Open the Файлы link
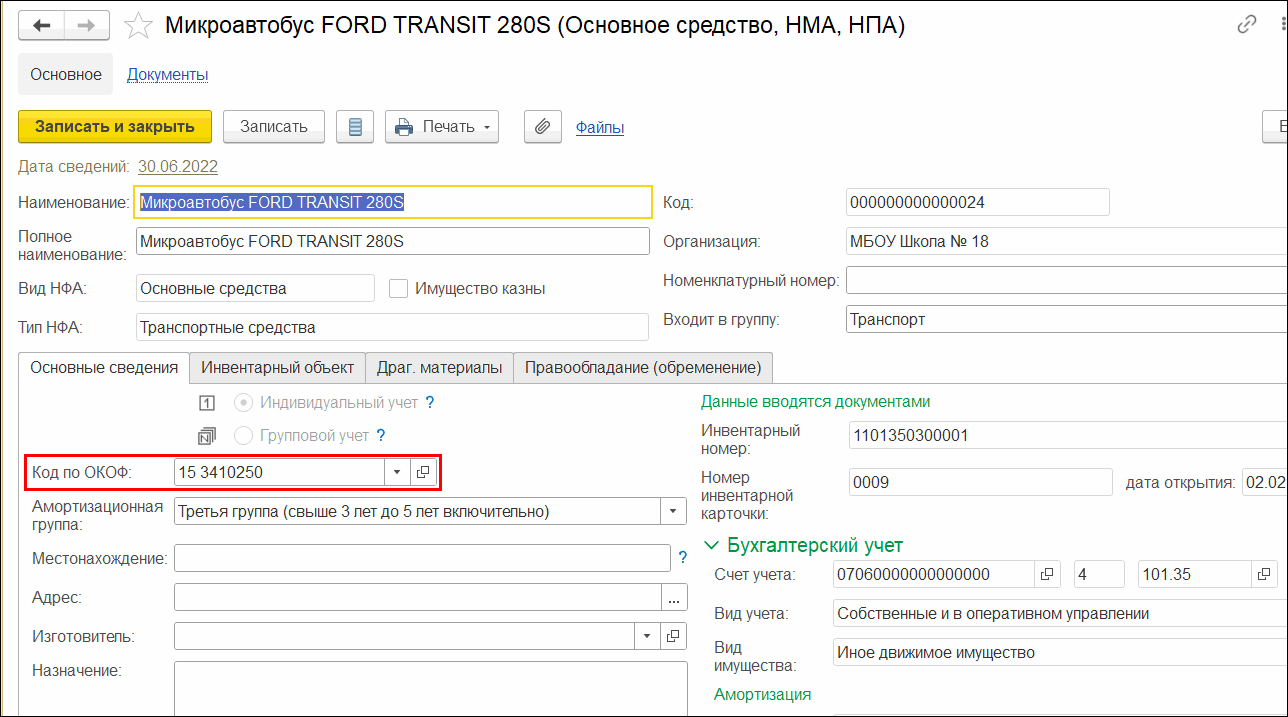This screenshot has width=1288, height=717. point(600,127)
